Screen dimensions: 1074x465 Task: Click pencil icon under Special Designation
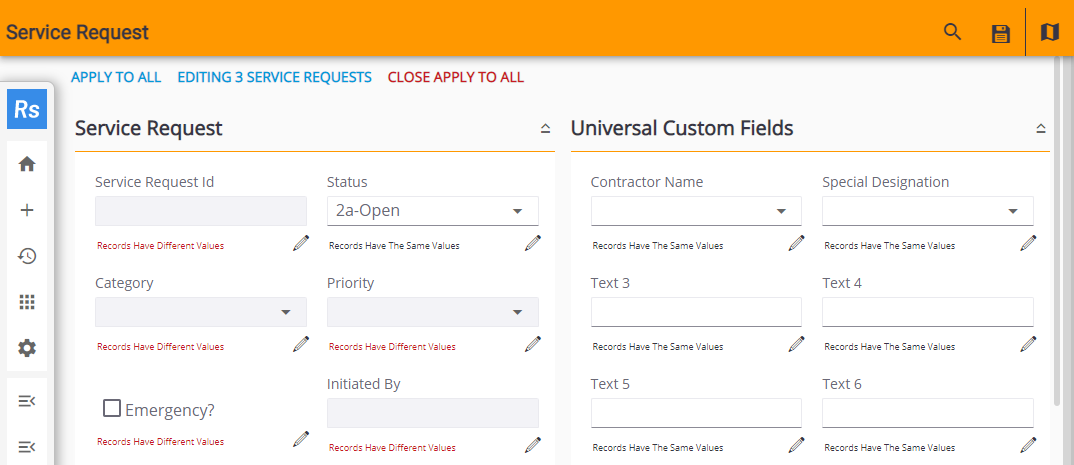pos(1028,243)
